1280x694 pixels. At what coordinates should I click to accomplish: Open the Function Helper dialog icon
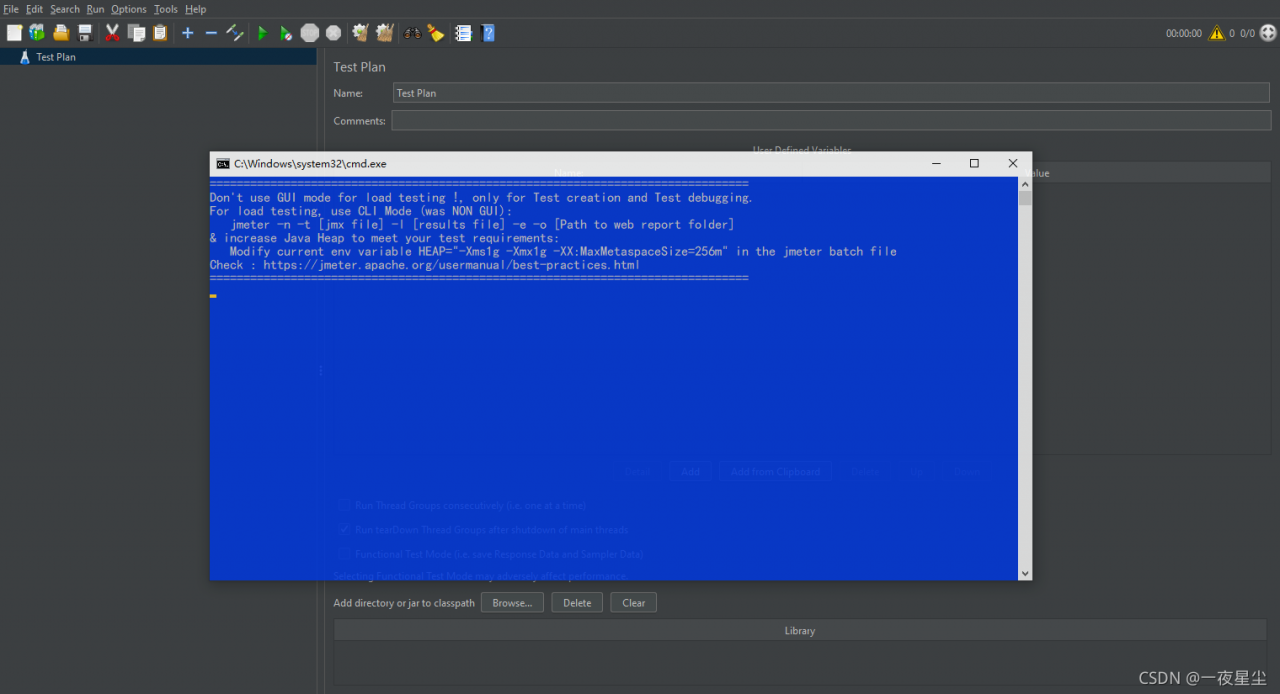(463, 33)
